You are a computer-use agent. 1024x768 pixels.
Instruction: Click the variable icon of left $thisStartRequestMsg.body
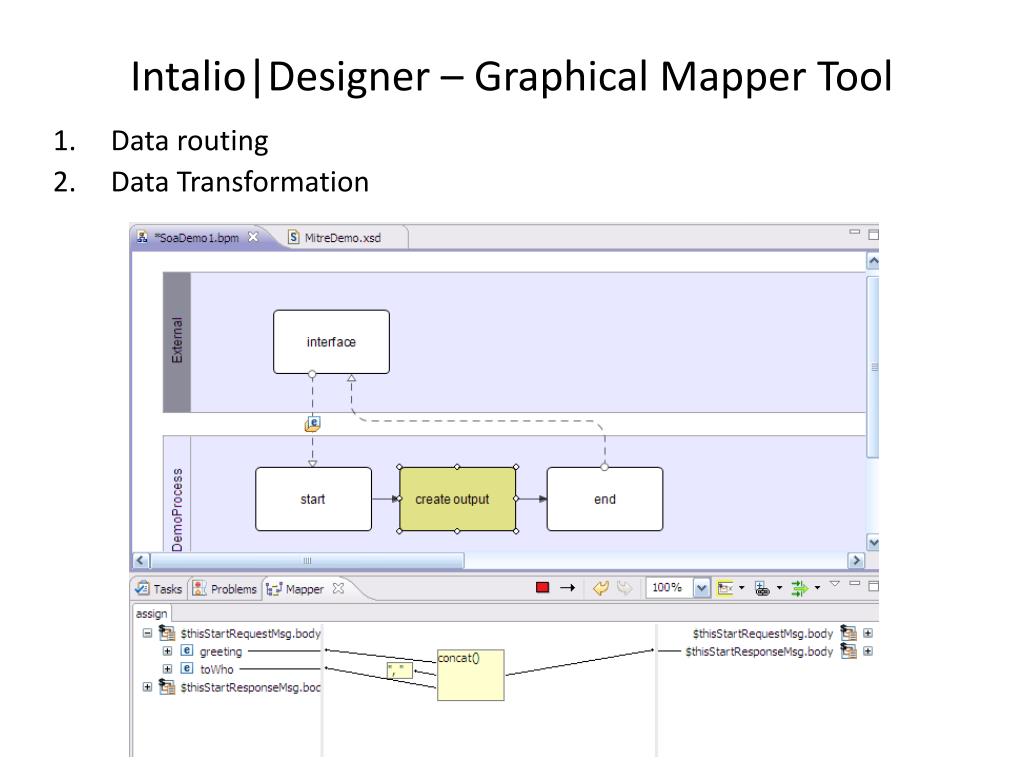click(167, 633)
